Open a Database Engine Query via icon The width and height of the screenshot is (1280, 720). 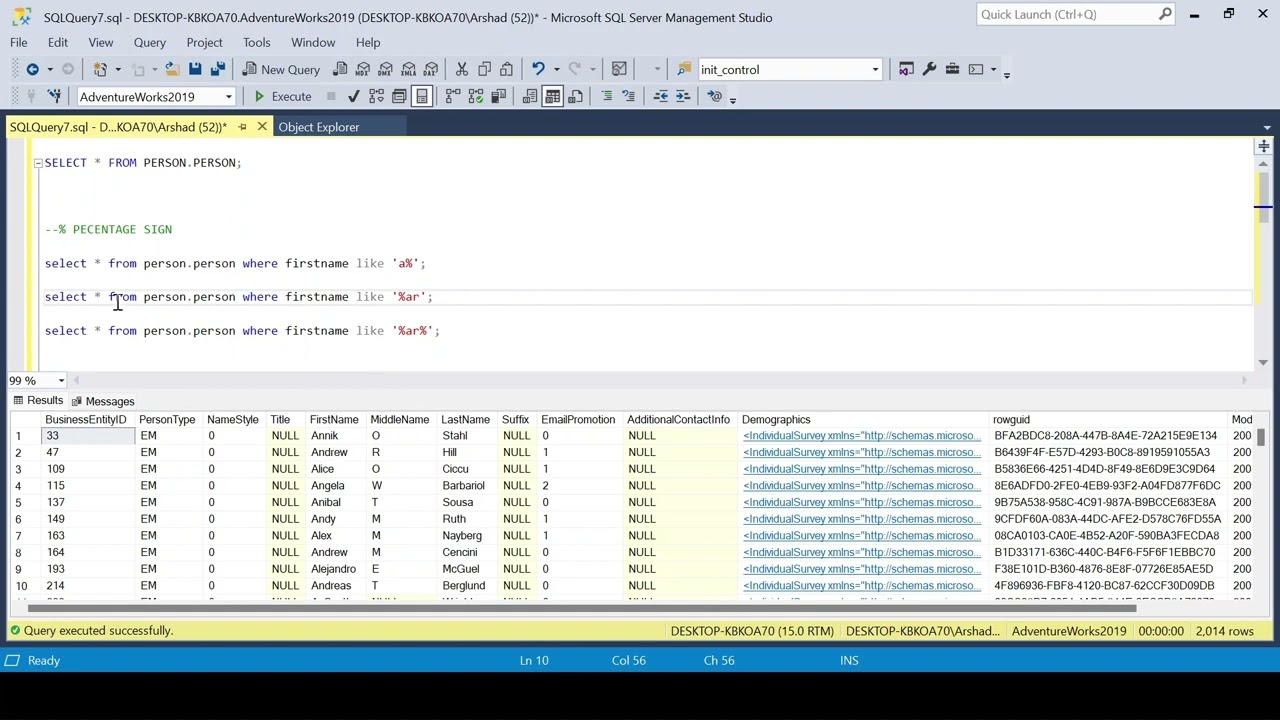(340, 69)
